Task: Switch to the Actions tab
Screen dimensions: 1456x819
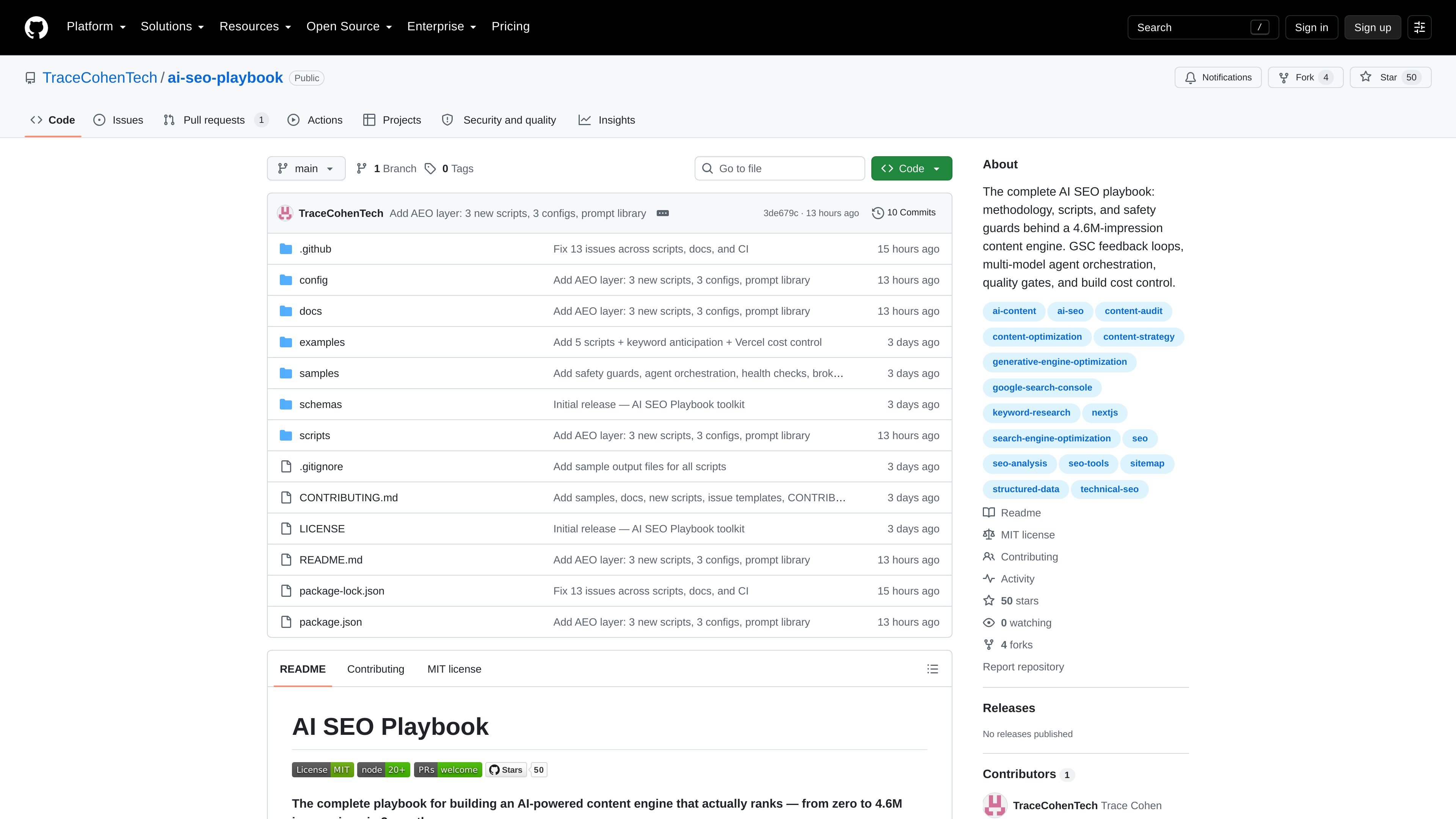Action: pos(315,120)
